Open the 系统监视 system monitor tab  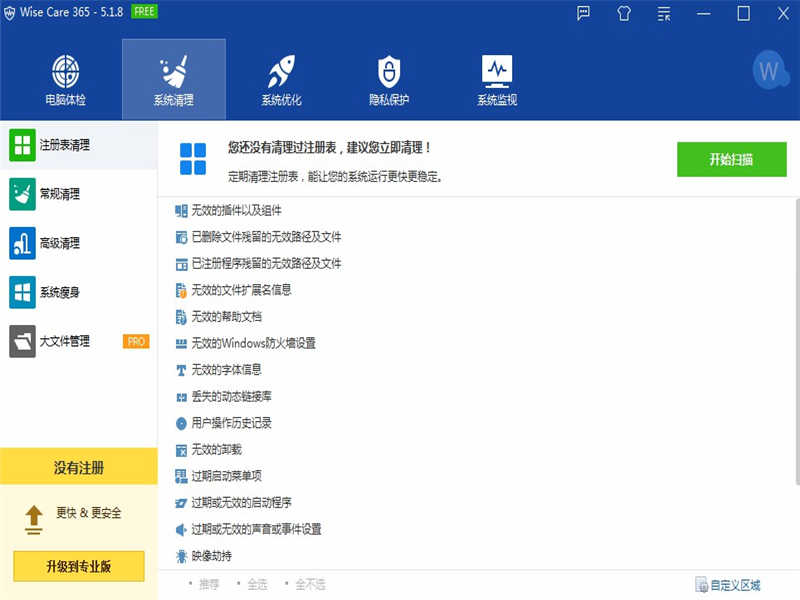pyautogui.click(x=497, y=80)
